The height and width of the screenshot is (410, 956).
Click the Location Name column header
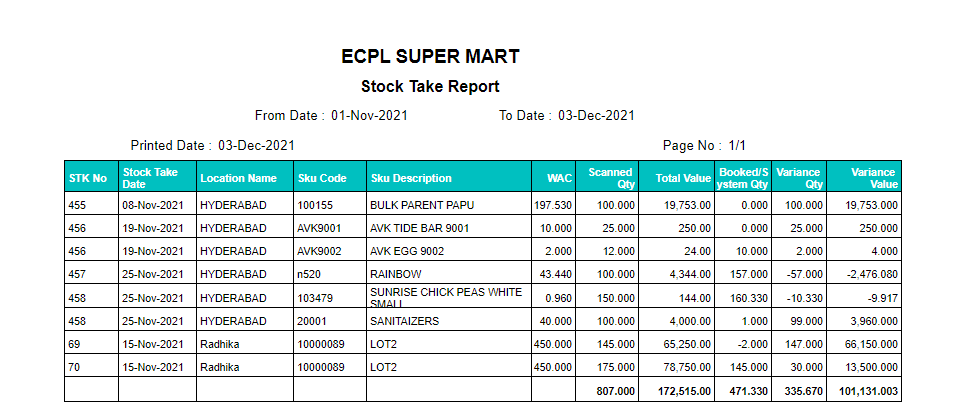[x=245, y=178]
